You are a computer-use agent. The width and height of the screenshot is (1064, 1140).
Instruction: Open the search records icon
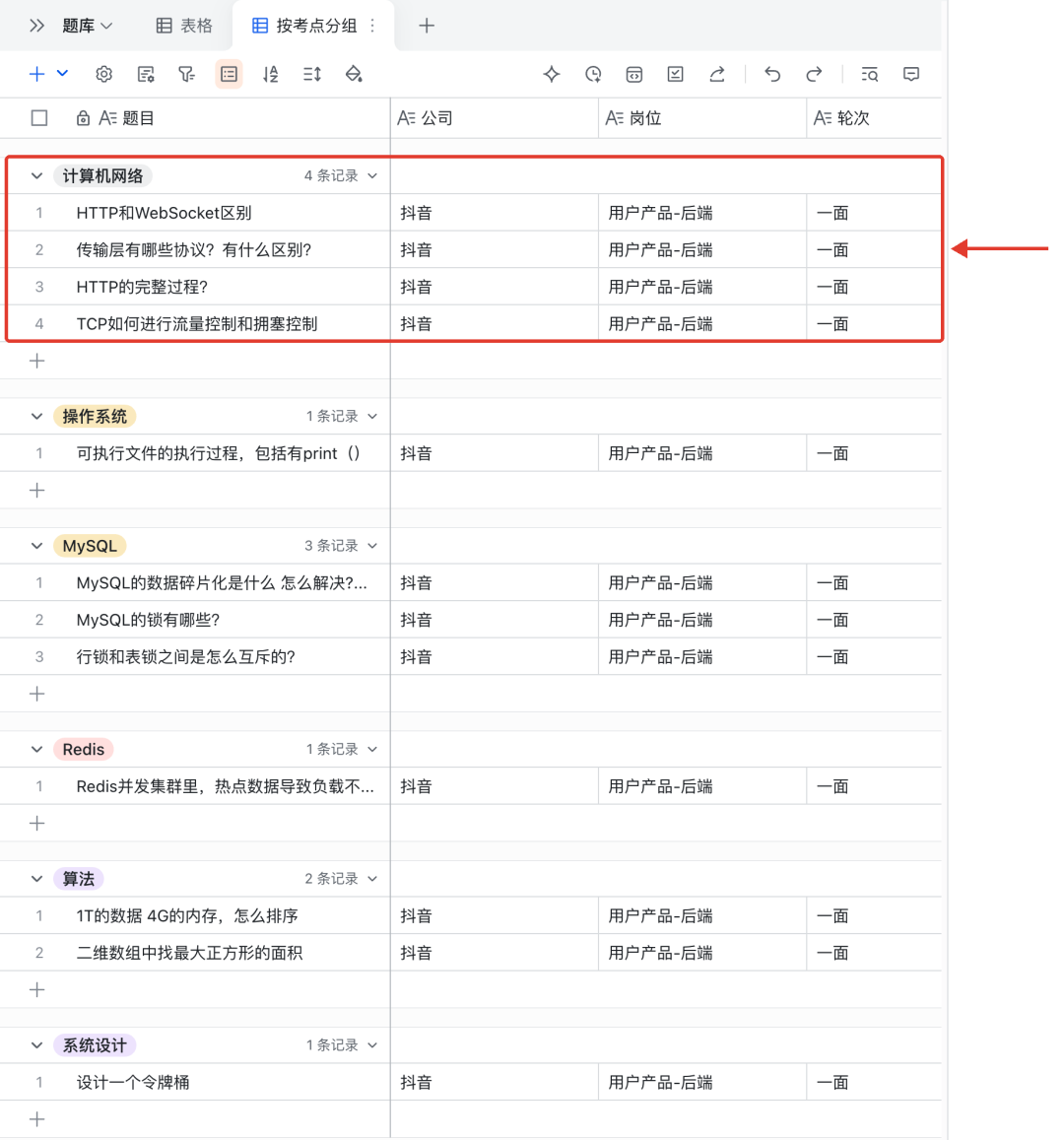869,74
